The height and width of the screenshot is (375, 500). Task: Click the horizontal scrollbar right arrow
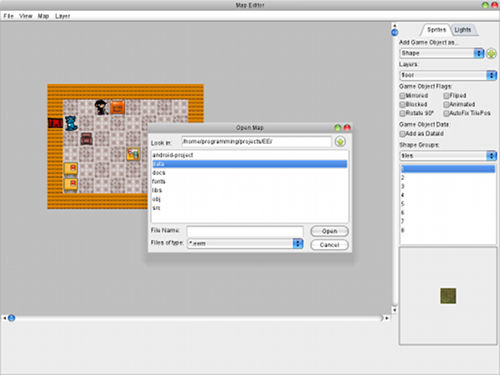coord(387,318)
